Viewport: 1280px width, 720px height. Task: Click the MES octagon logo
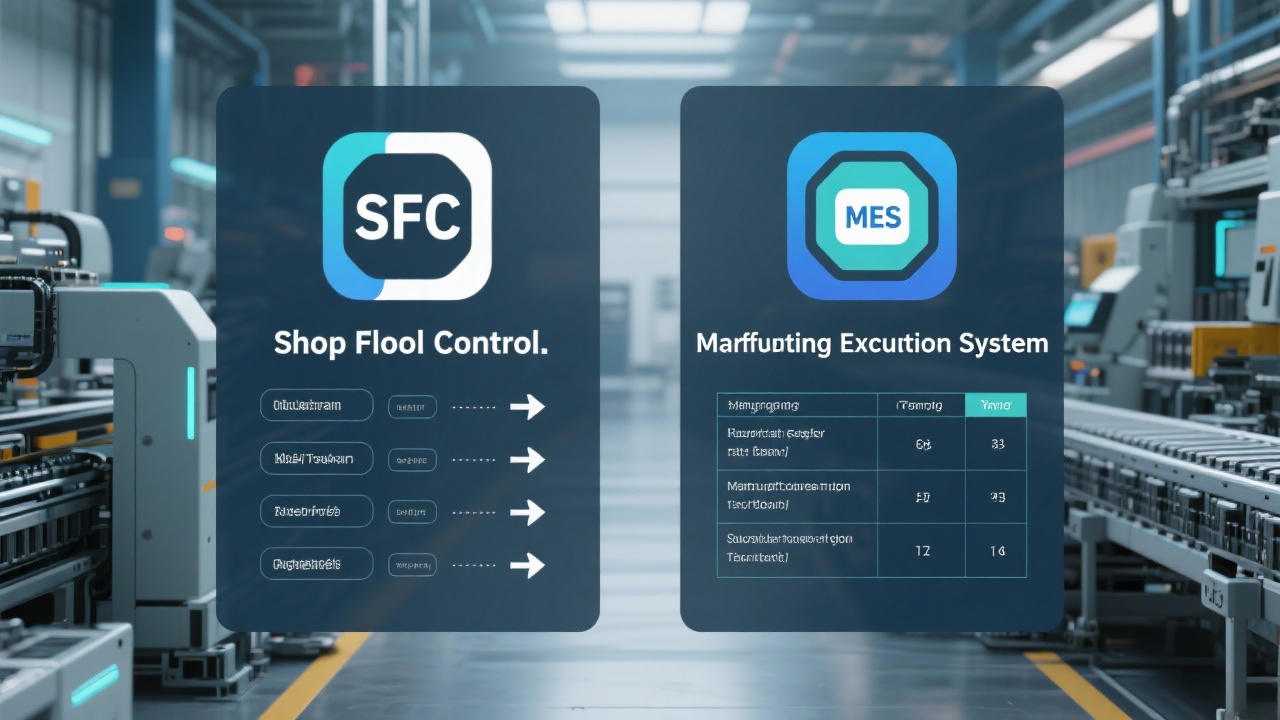[x=871, y=216]
